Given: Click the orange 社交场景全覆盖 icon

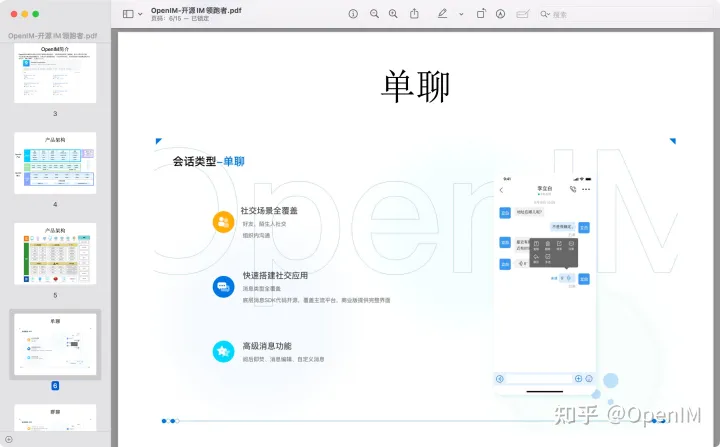Looking at the screenshot, I should [224, 222].
